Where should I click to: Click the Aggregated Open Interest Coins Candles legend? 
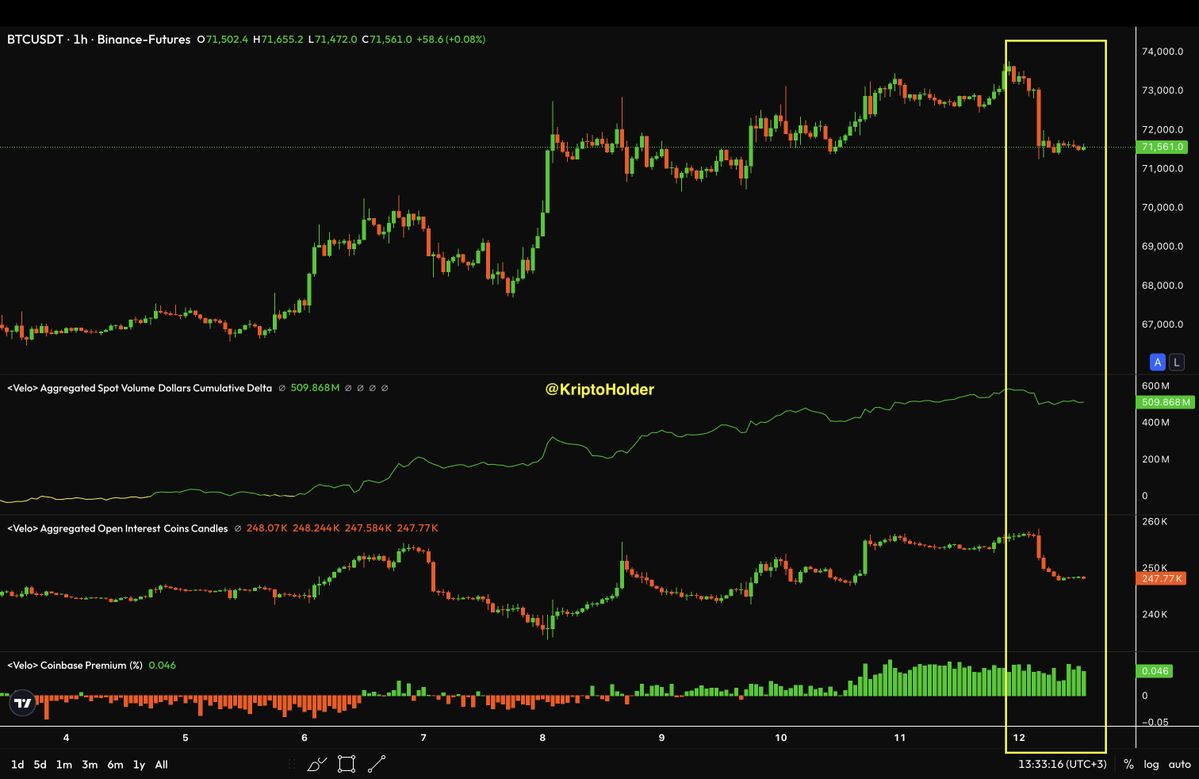(x=117, y=528)
